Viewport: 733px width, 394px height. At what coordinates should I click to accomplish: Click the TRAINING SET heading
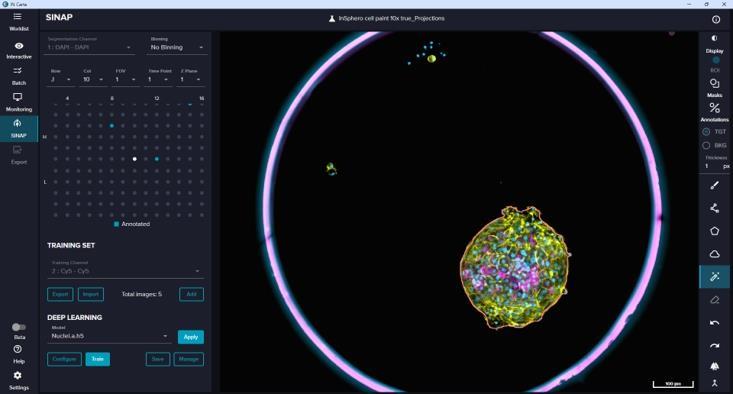click(71, 245)
